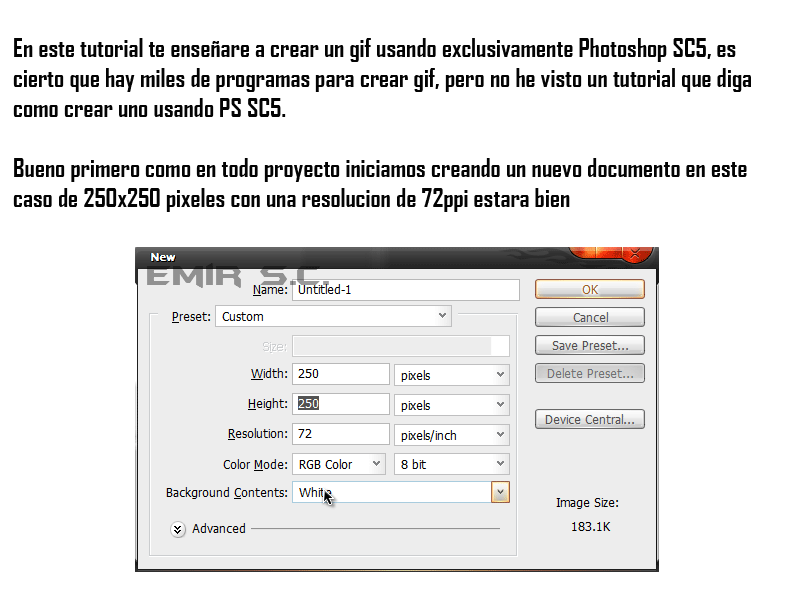Click the New dialog title text
Screen dimensions: 800x600
pos(163,257)
